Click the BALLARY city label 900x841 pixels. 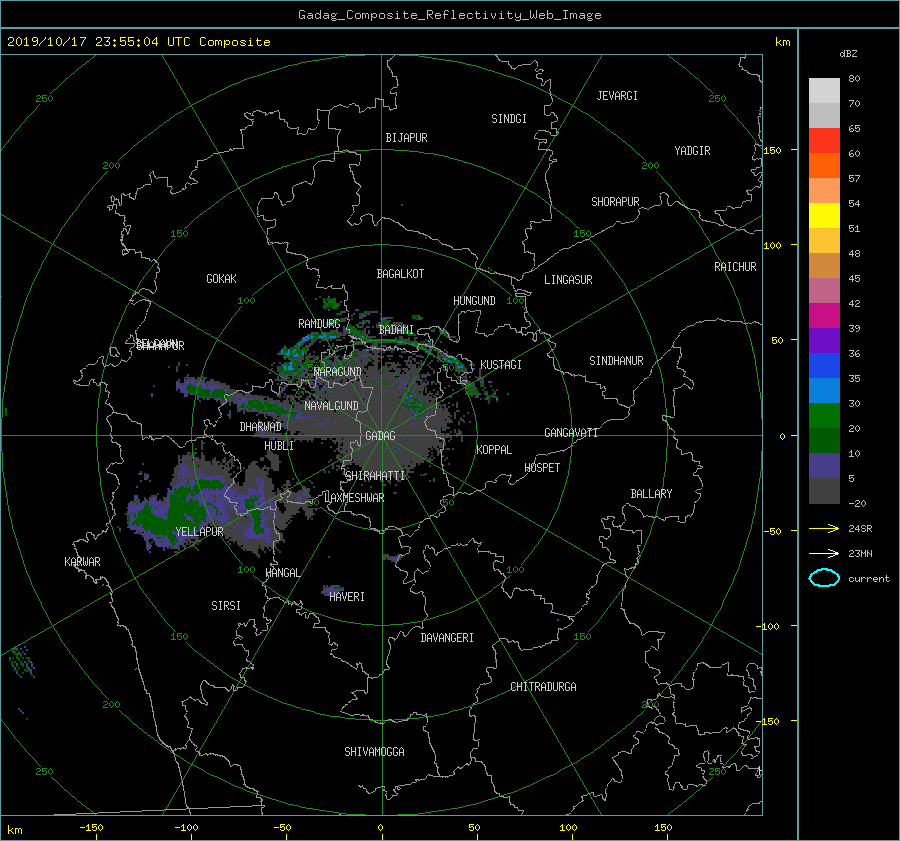pos(651,494)
